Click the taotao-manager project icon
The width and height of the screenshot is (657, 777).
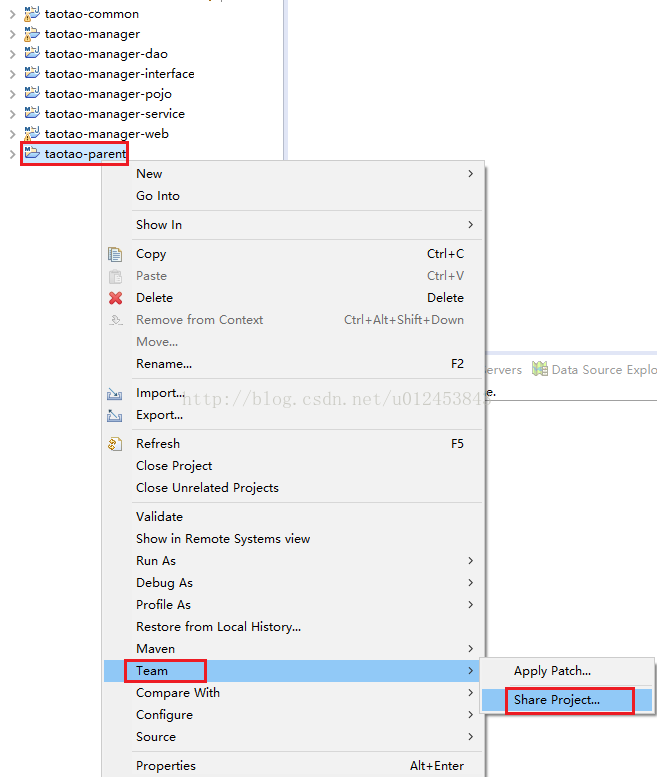[32, 34]
